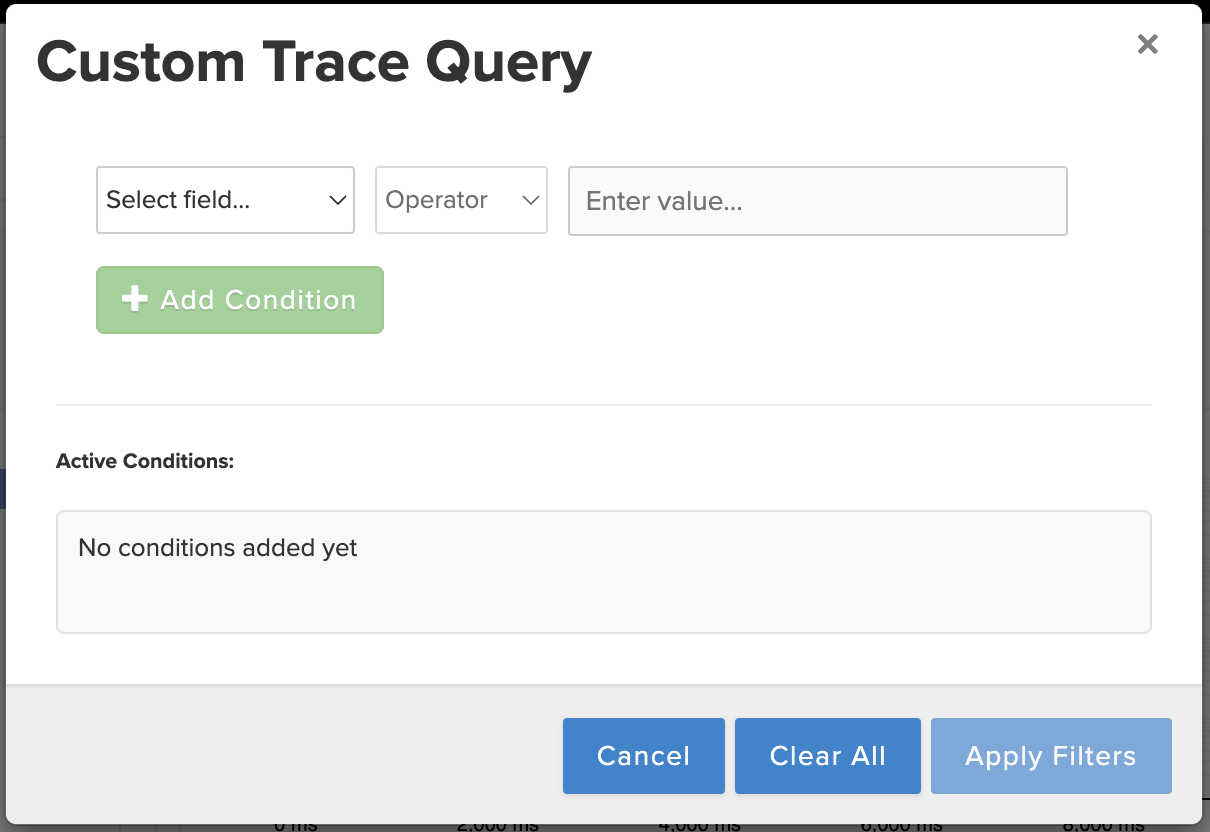The height and width of the screenshot is (832, 1210).
Task: Click the 'No conditions added yet' text
Action: pos(218,548)
